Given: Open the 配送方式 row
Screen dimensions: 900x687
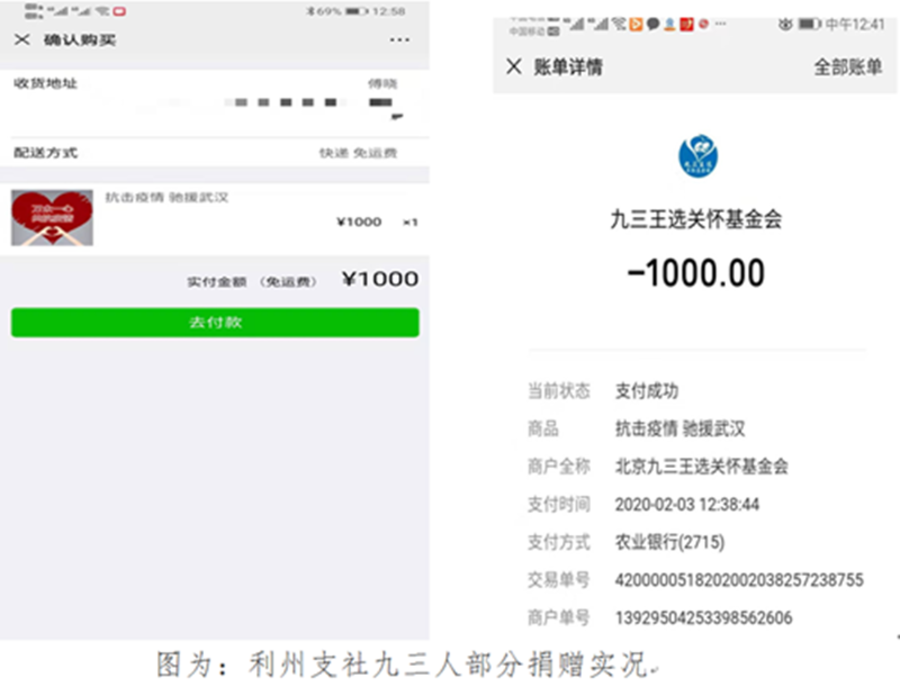Looking at the screenshot, I should [215, 153].
